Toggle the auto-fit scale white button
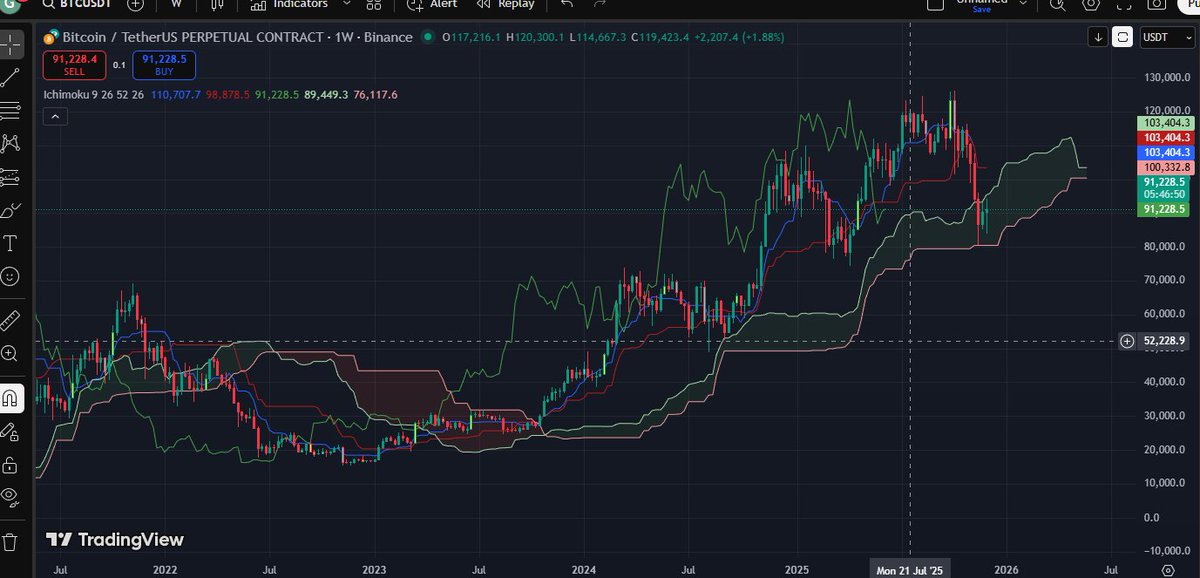Image resolution: width=1200 pixels, height=578 pixels. 1123,37
